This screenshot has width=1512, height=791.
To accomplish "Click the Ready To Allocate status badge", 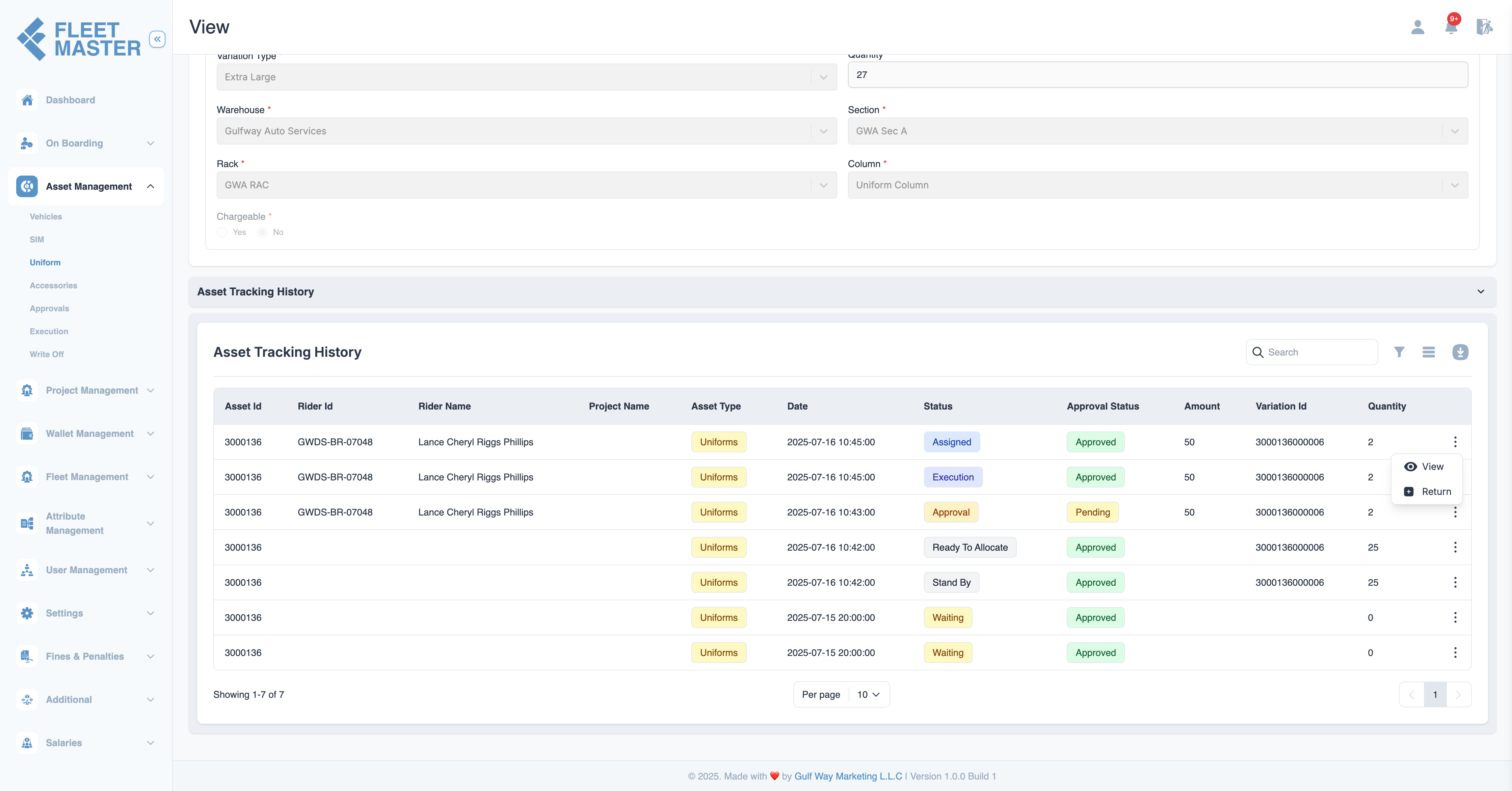I will (x=970, y=548).
